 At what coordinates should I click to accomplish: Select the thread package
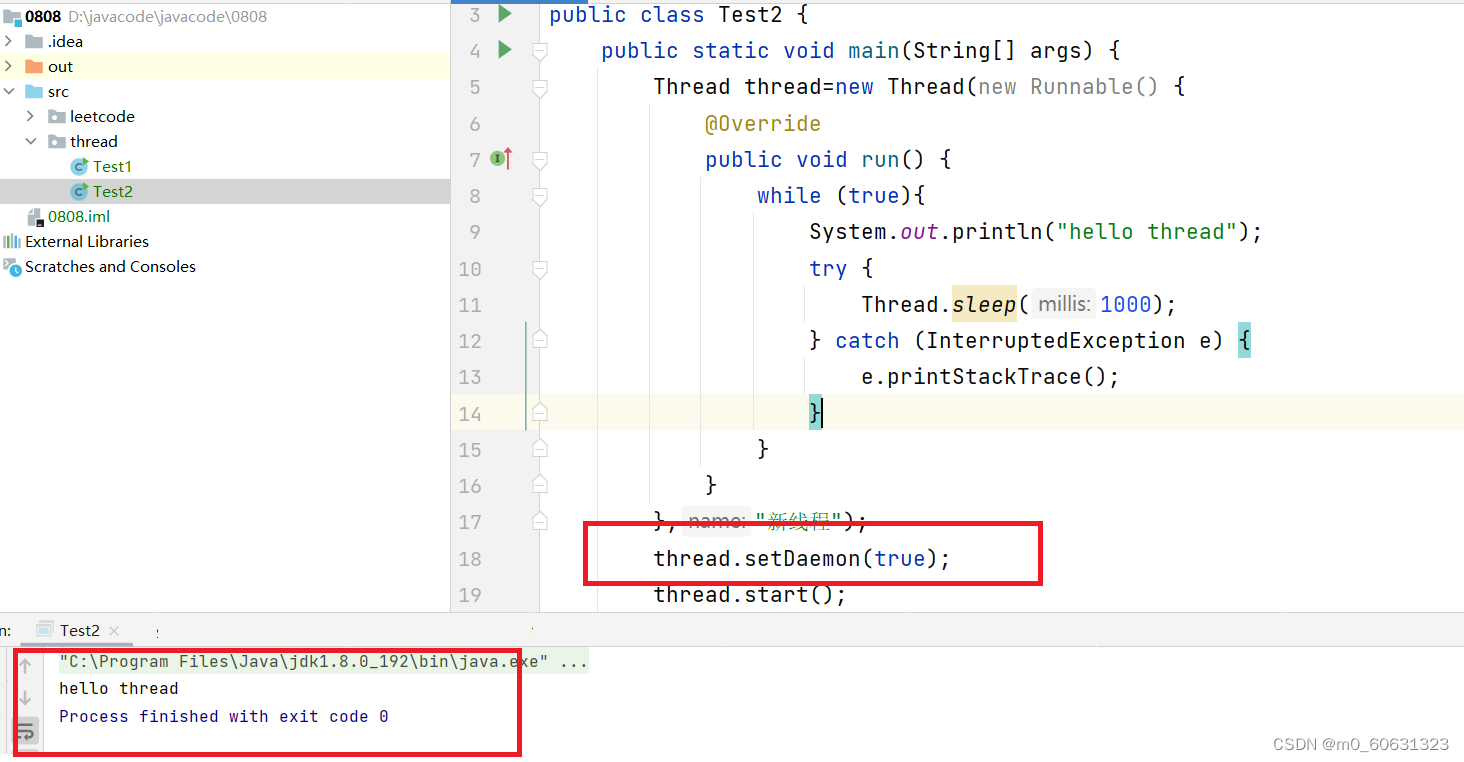(94, 141)
